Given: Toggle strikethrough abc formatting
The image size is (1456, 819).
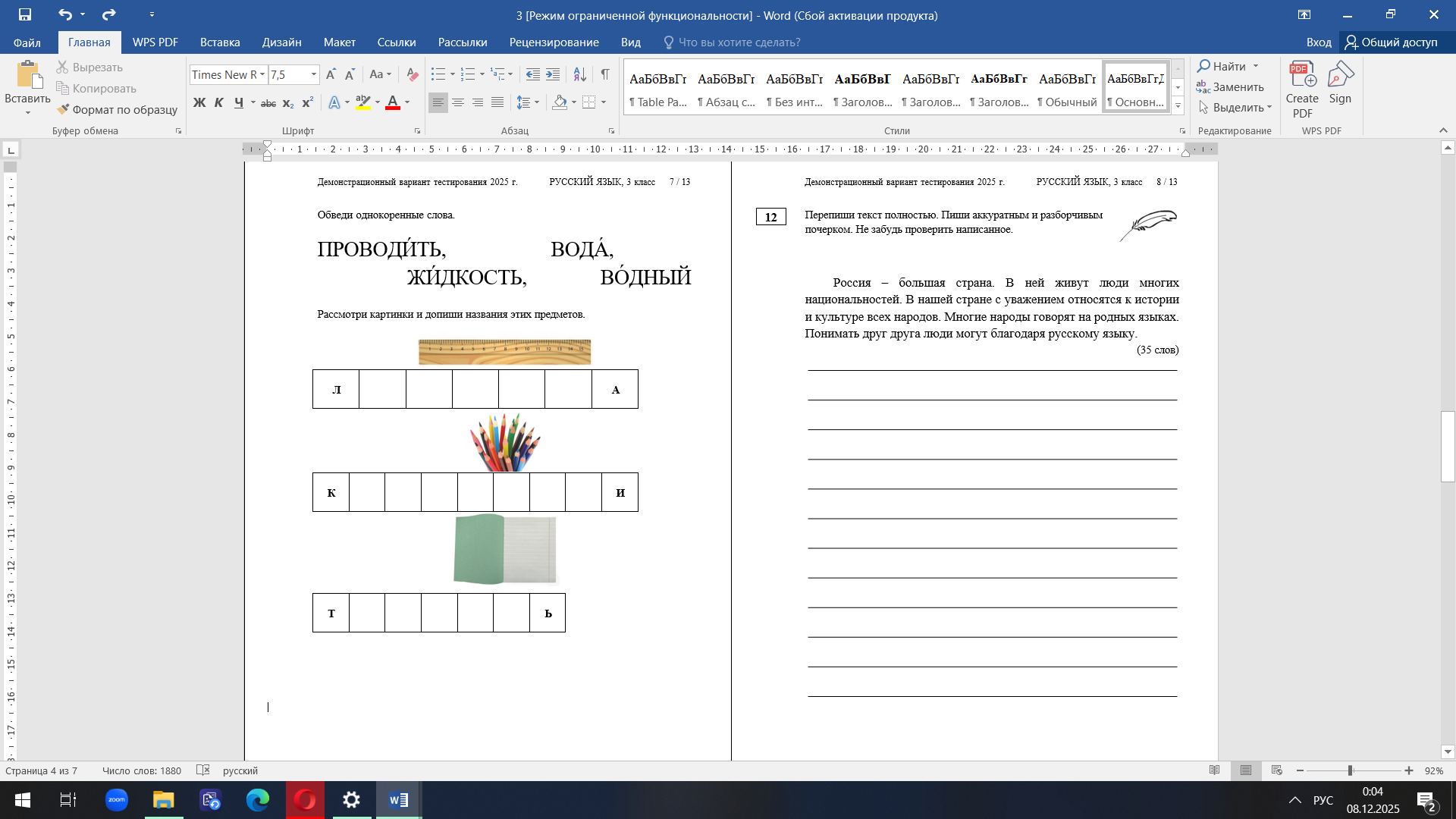Looking at the screenshot, I should pos(268,102).
